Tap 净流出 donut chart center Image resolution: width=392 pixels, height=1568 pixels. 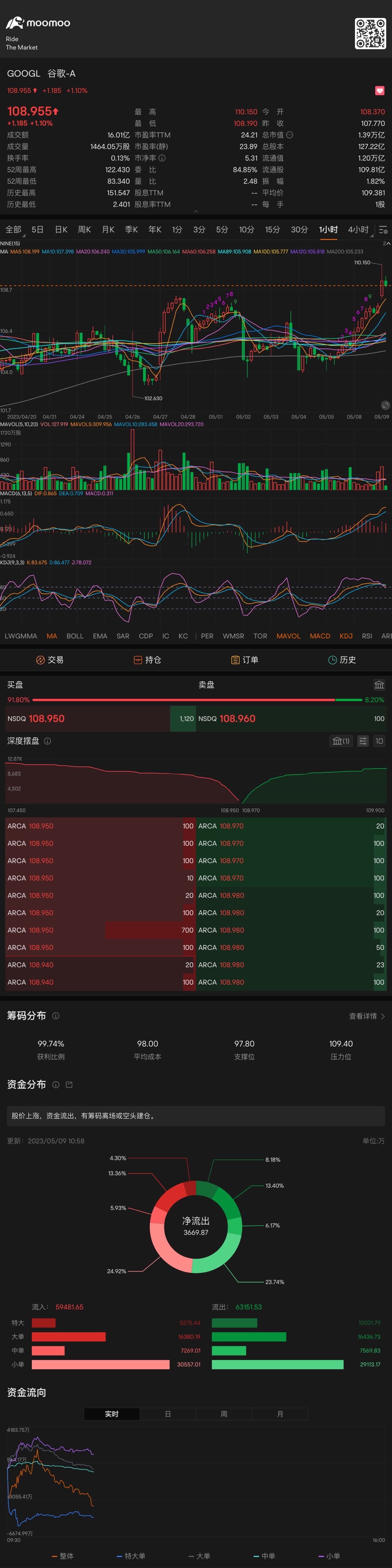coord(196,1227)
